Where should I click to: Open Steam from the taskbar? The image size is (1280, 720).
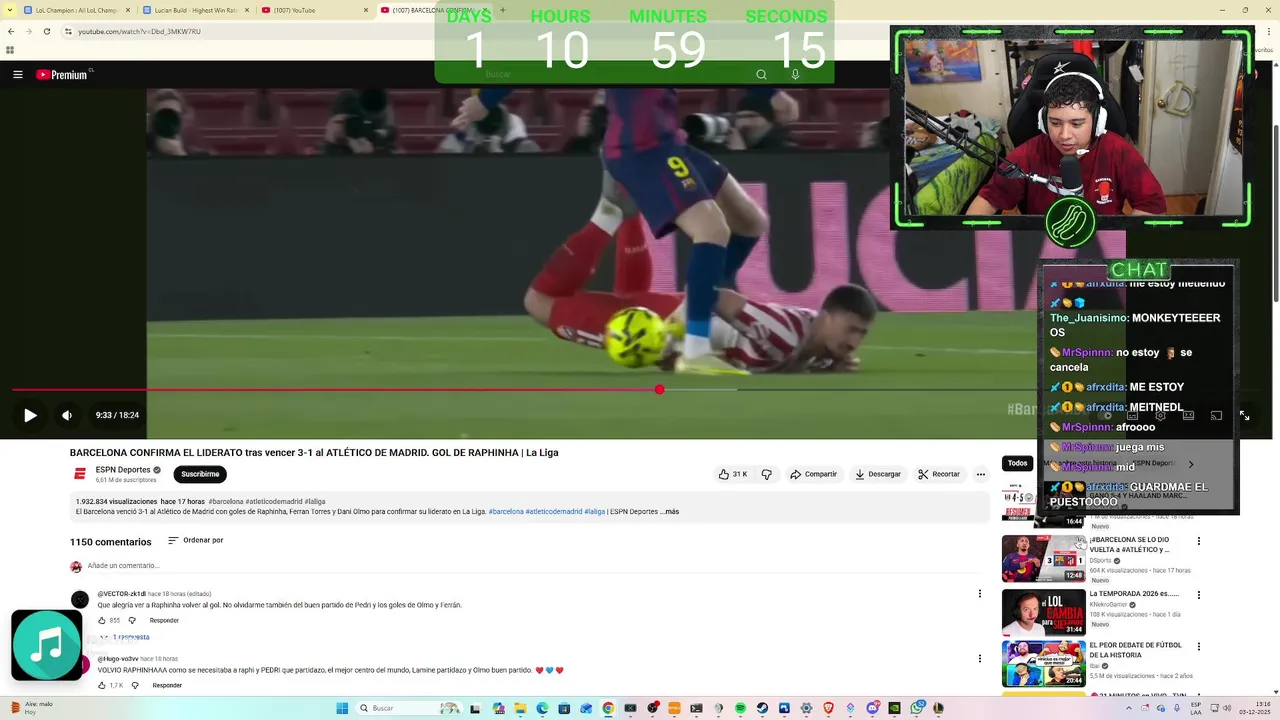(762, 708)
